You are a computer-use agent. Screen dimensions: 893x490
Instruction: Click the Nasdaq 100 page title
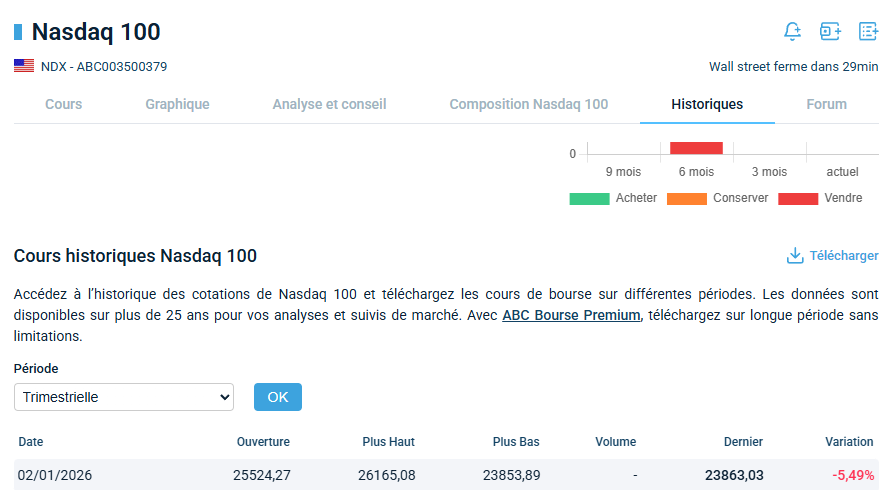click(x=96, y=31)
